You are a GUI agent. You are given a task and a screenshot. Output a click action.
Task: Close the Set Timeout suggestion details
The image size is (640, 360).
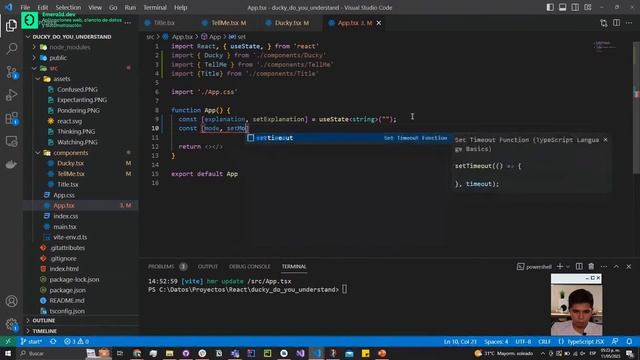605,140
